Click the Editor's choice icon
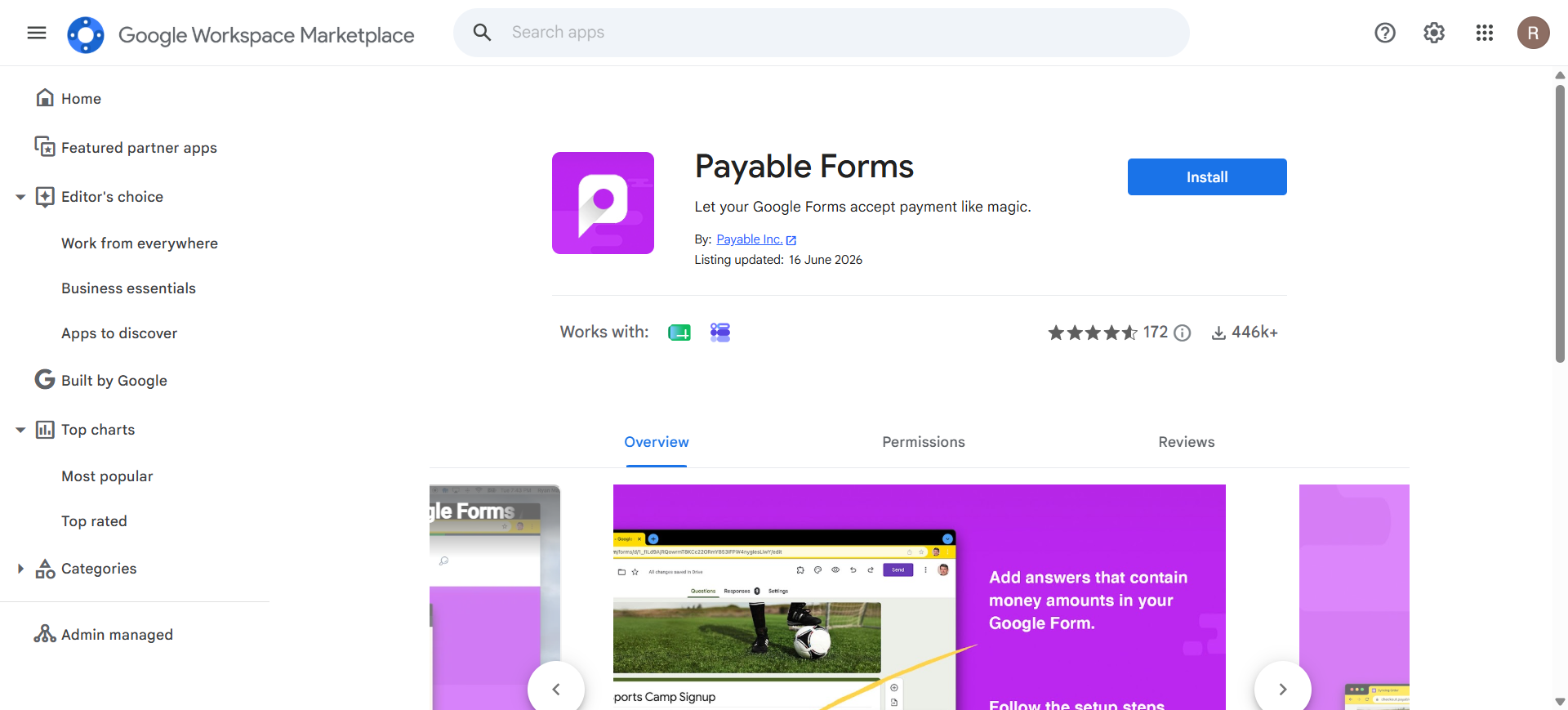The height and width of the screenshot is (710, 1568). (45, 197)
